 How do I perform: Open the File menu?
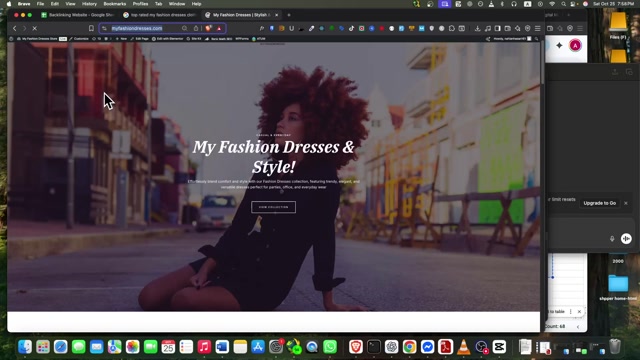pyautogui.click(x=40, y=4)
